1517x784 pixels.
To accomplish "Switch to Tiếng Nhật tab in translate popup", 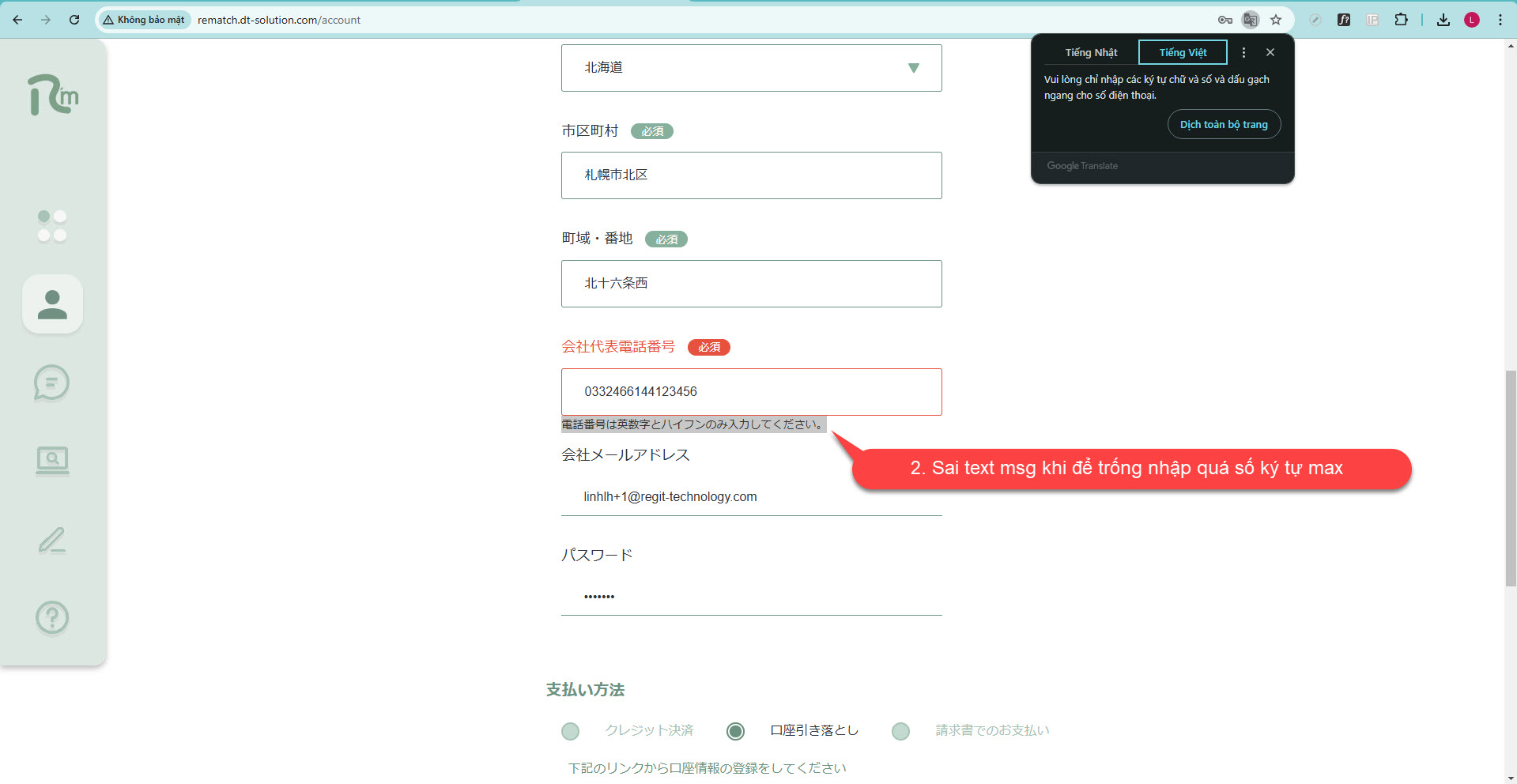I will (x=1091, y=52).
